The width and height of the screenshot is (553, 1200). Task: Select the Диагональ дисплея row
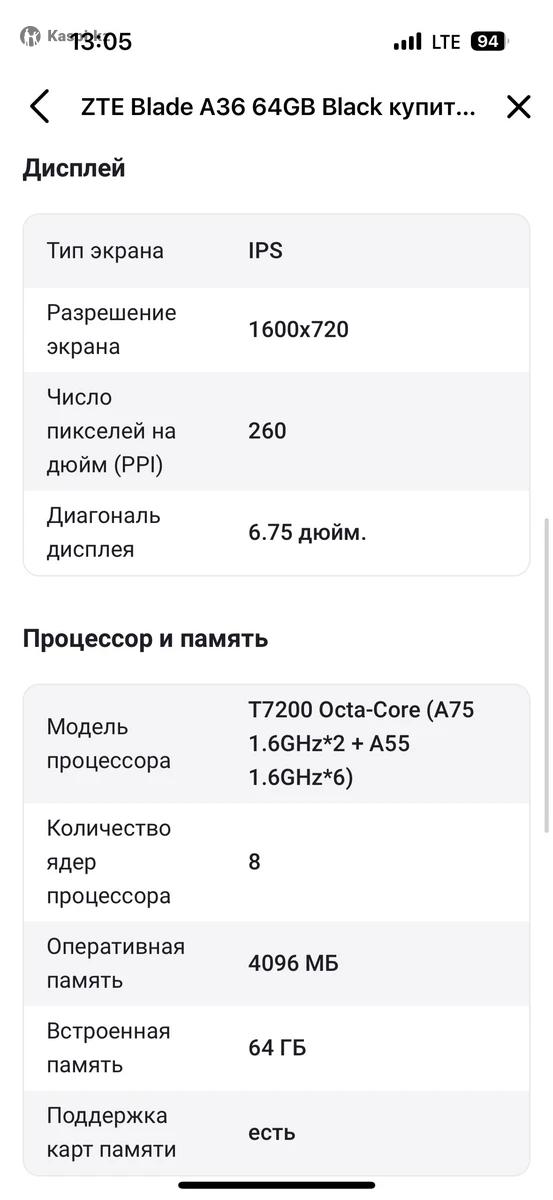point(276,533)
